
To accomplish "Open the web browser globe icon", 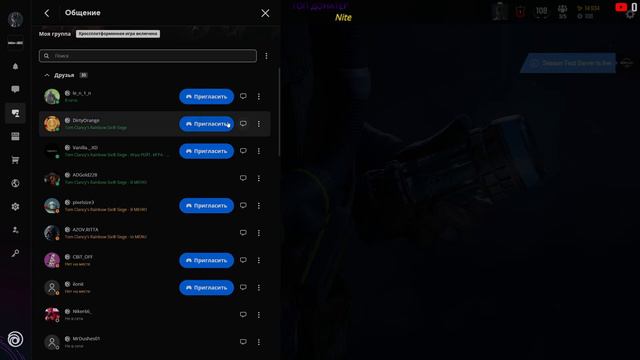I will click(x=16, y=183).
